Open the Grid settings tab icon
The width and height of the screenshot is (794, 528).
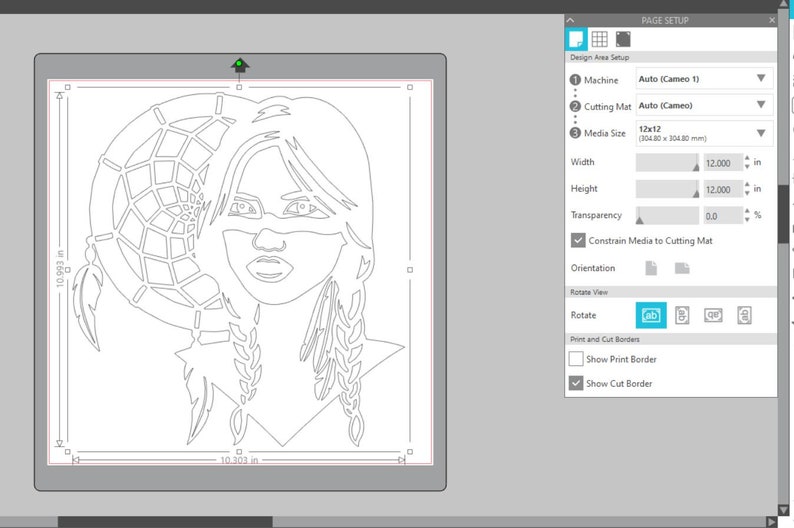coord(600,39)
